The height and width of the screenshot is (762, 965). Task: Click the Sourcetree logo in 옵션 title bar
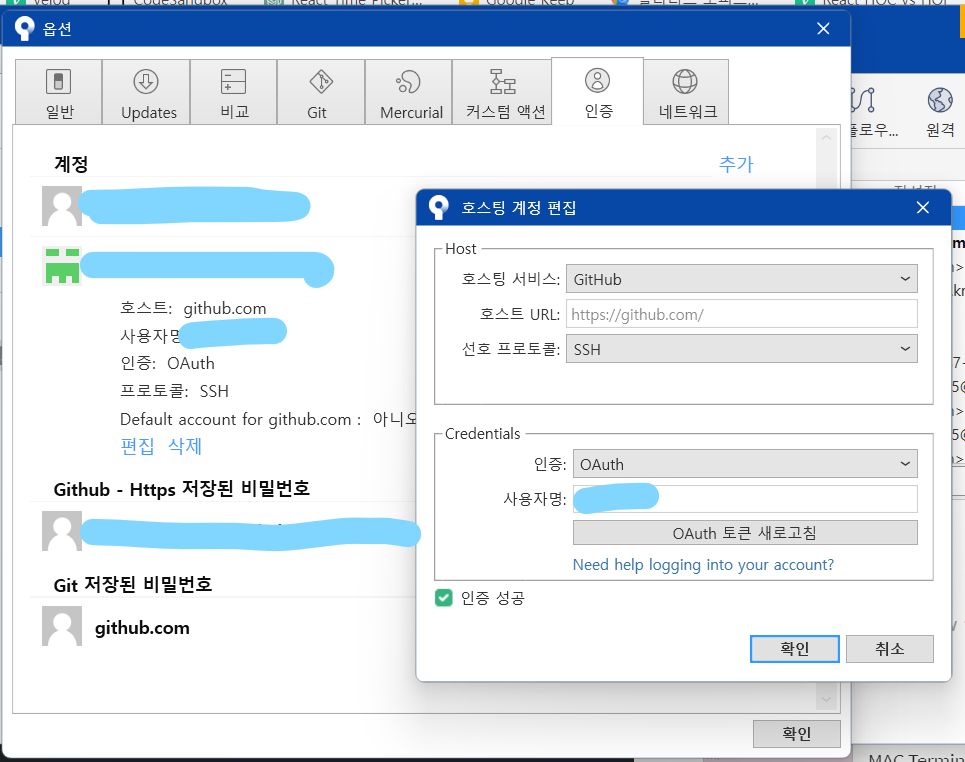point(25,28)
